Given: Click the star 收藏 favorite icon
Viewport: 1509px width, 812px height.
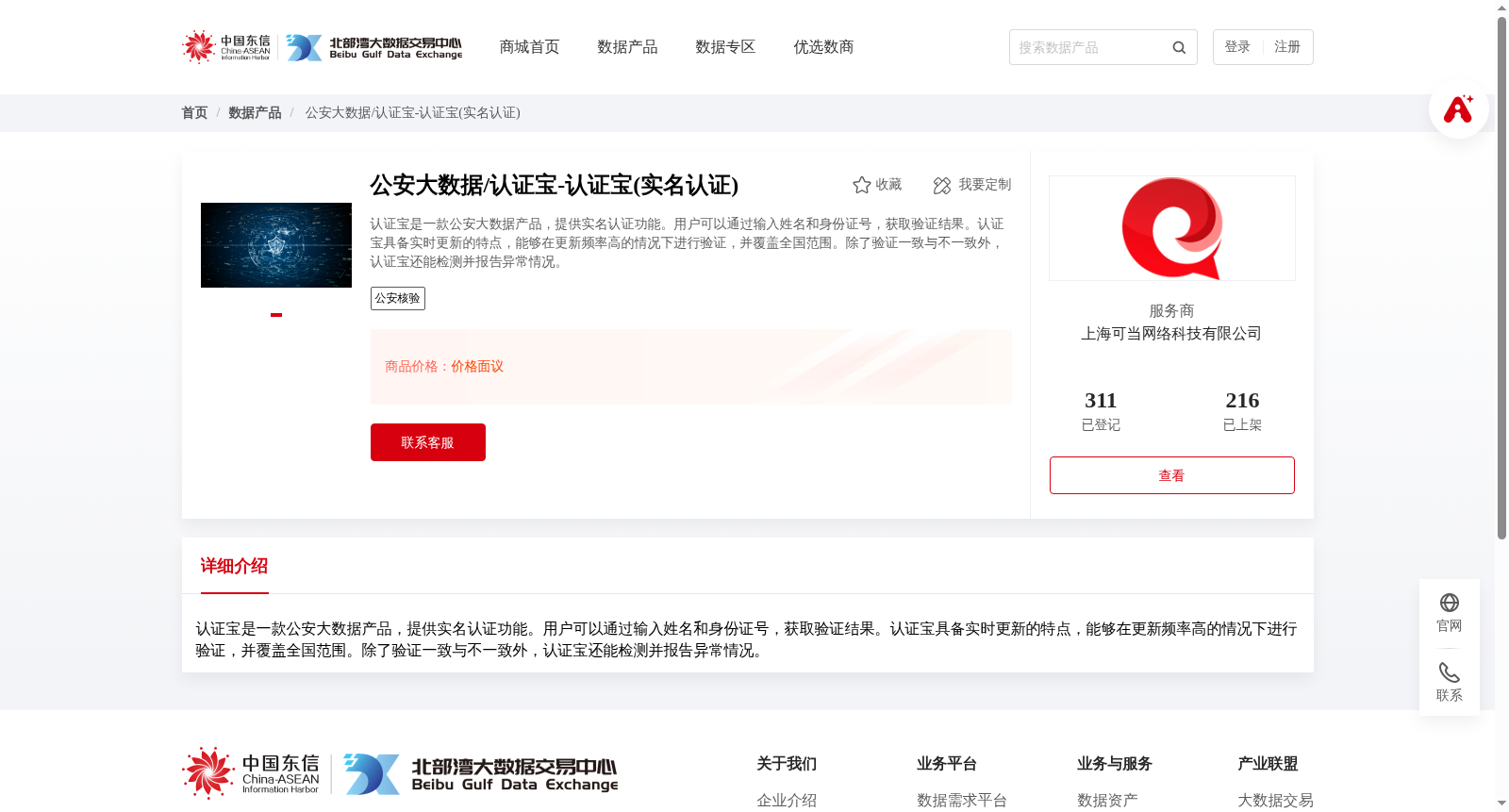Looking at the screenshot, I should pyautogui.click(x=861, y=185).
